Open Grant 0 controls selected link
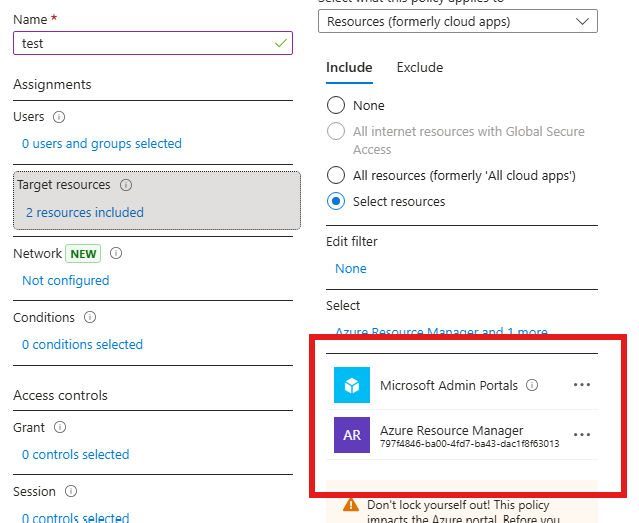This screenshot has height=523, width=639. point(75,455)
